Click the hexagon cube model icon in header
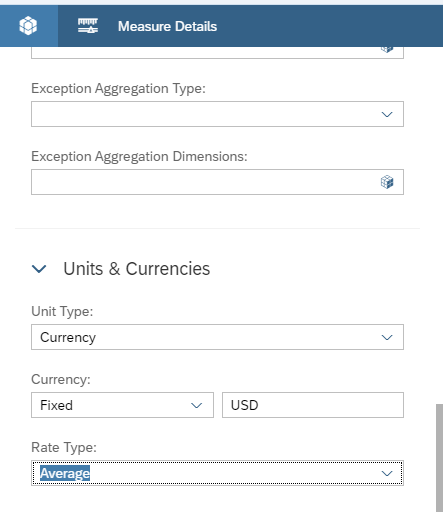Viewport: 443px width, 512px height. pyautogui.click(x=28, y=26)
